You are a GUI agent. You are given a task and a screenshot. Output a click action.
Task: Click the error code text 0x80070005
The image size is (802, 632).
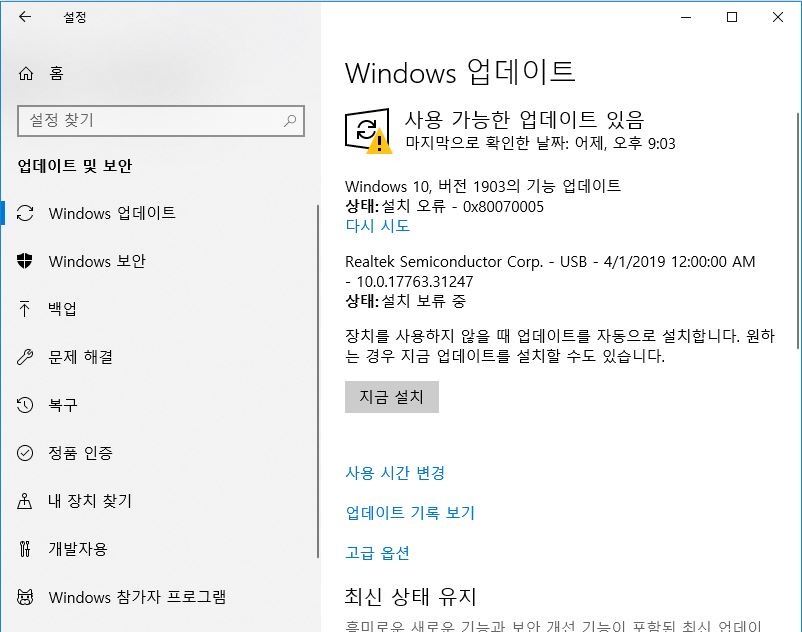503,207
